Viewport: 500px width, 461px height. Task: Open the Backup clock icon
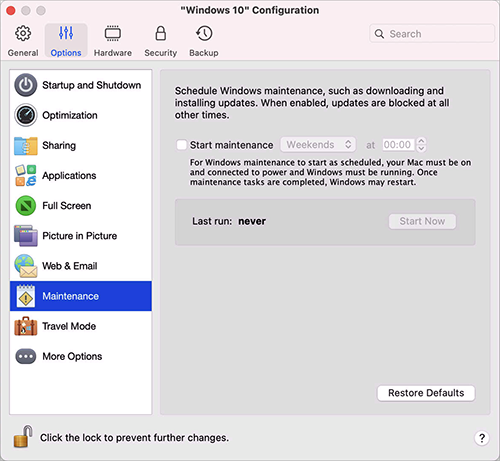pyautogui.click(x=204, y=33)
